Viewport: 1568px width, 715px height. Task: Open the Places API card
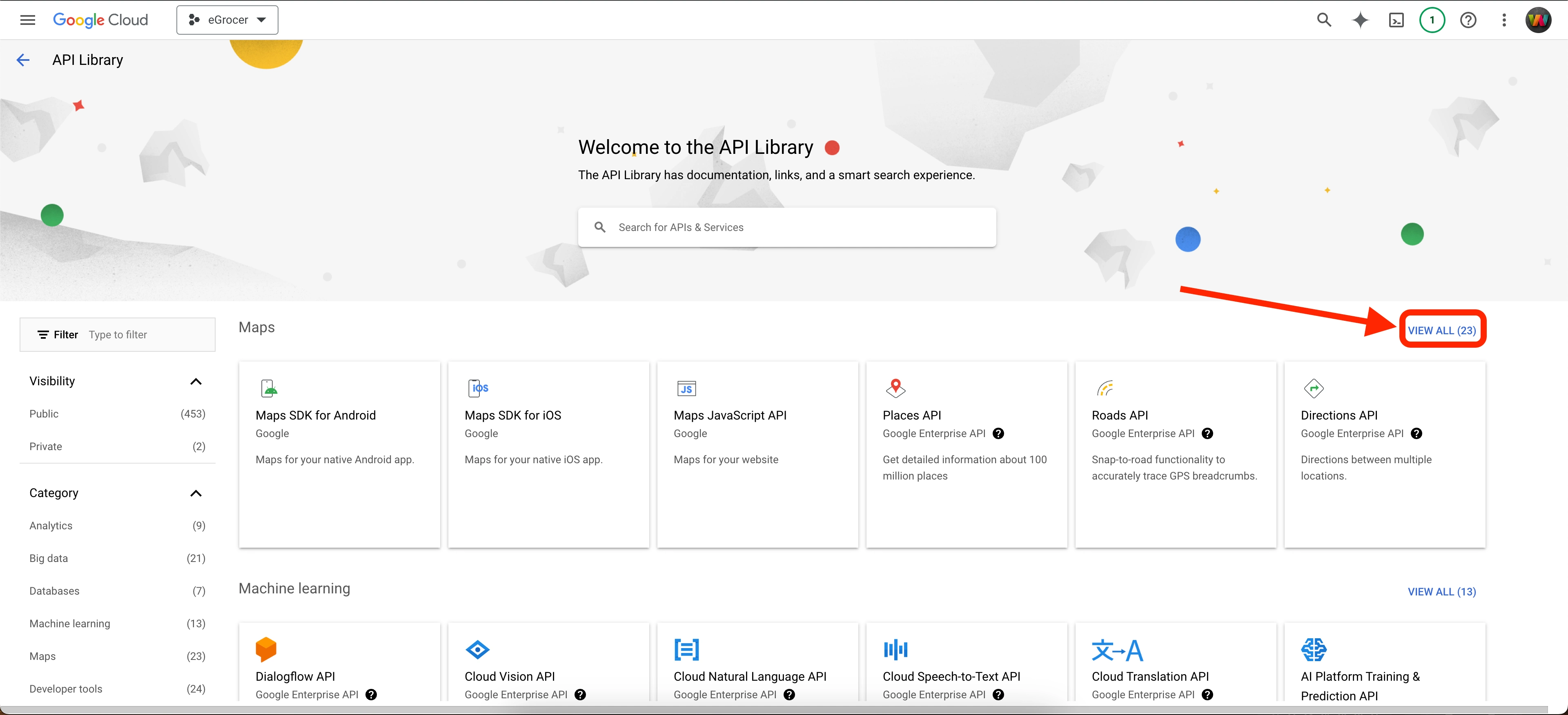pos(966,455)
